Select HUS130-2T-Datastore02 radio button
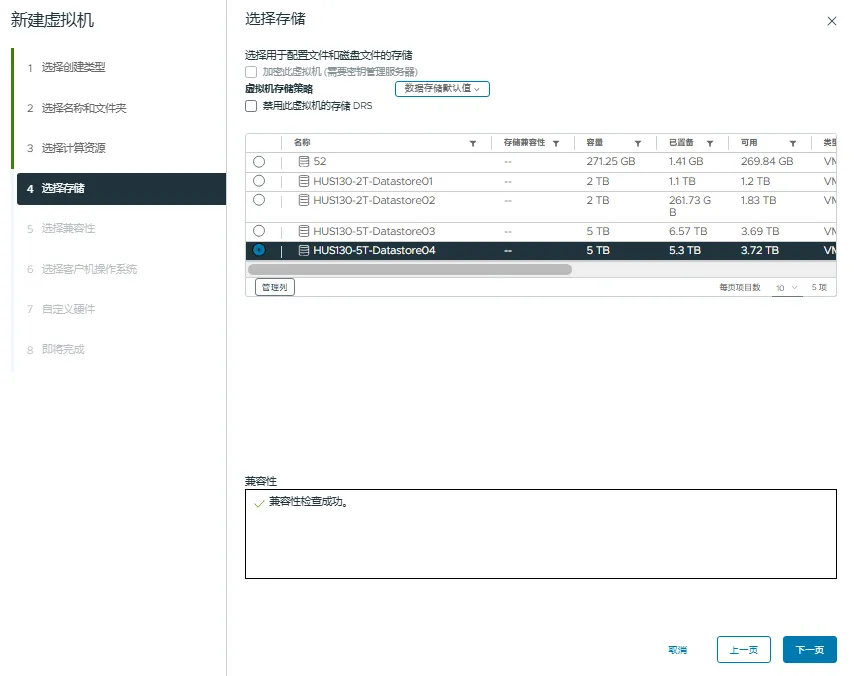This screenshot has height=676, width=854. pyautogui.click(x=259, y=200)
